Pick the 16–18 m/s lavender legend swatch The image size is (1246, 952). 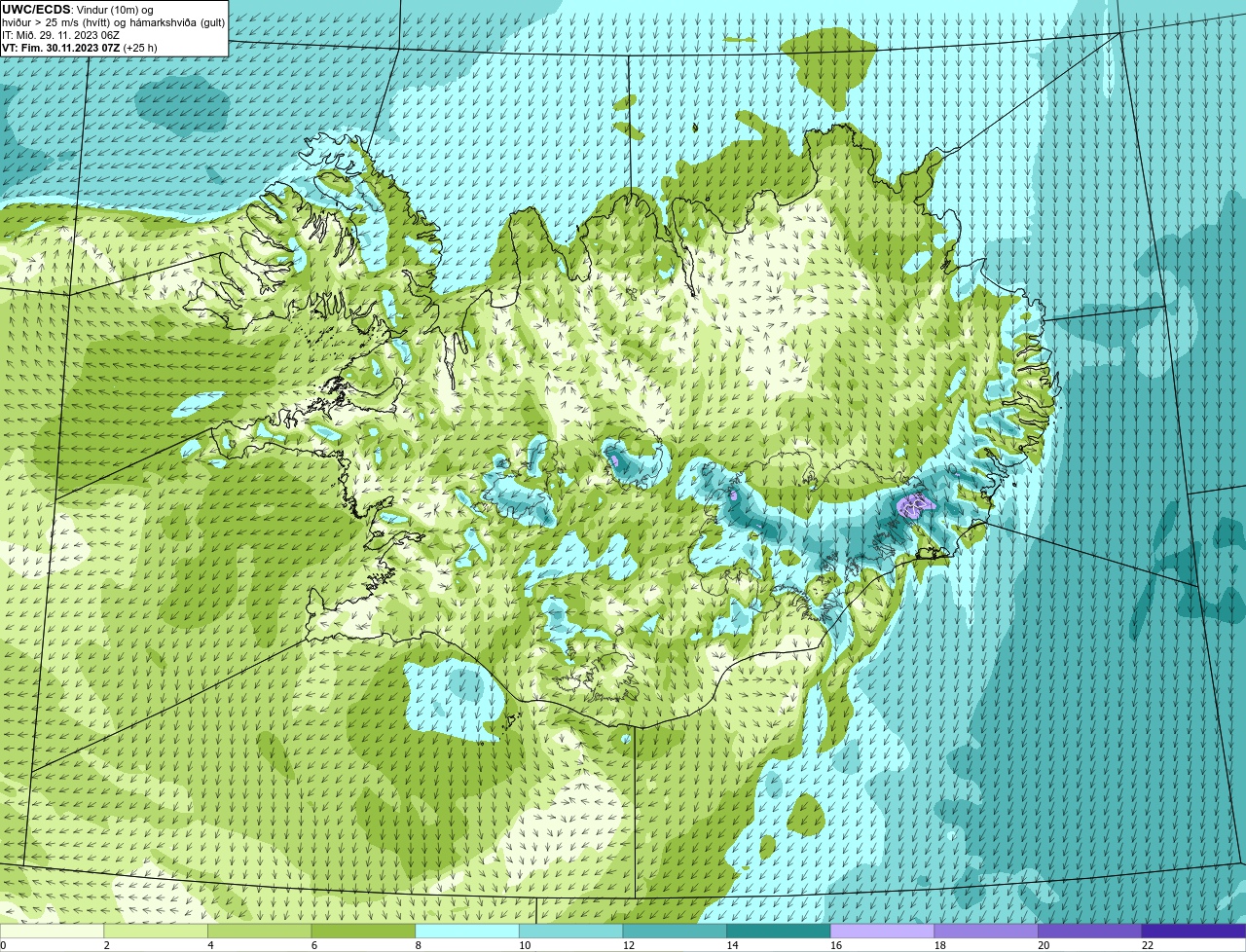point(883,931)
